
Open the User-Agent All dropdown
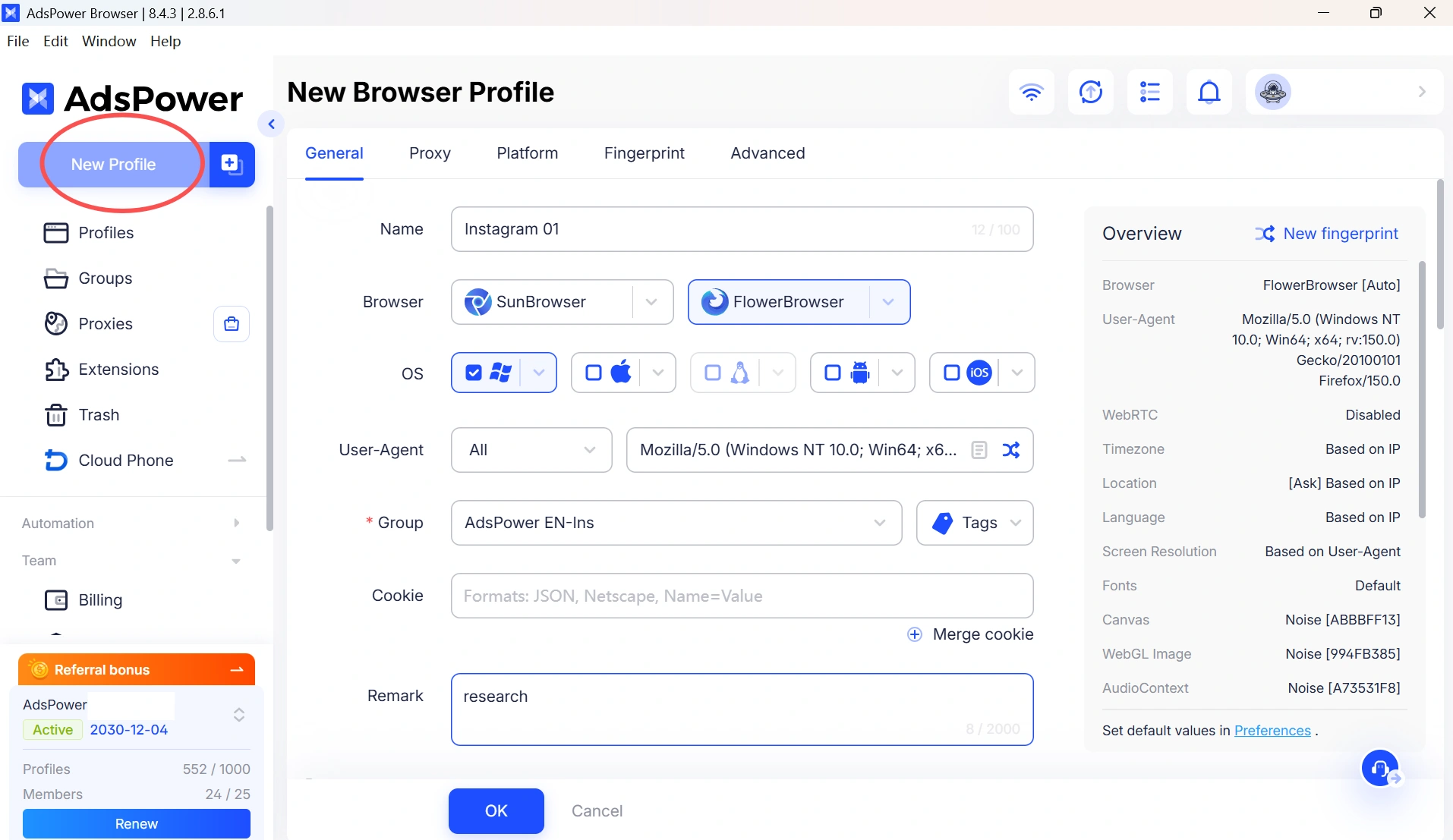[x=531, y=450]
